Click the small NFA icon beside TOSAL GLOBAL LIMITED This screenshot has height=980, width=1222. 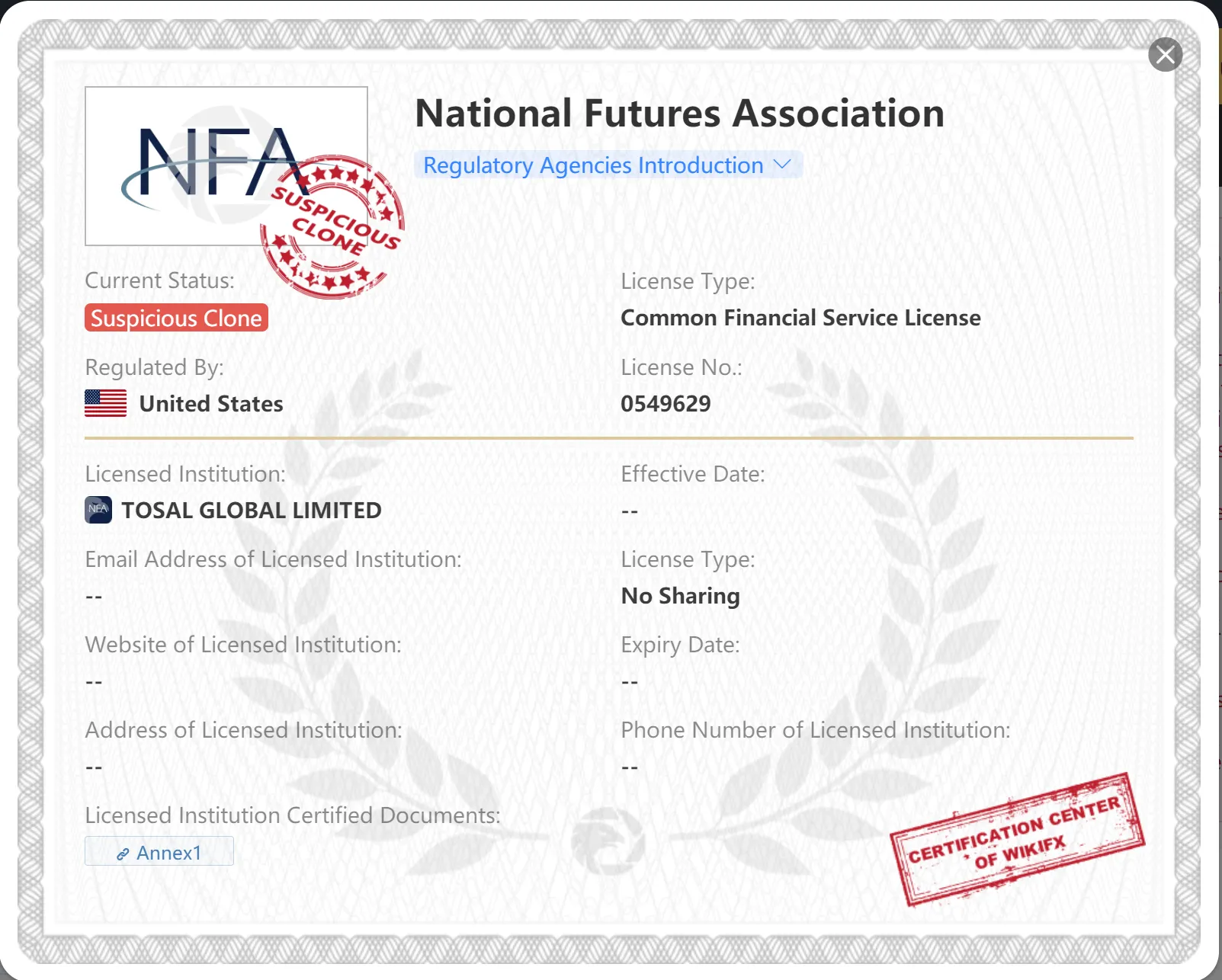click(x=98, y=510)
